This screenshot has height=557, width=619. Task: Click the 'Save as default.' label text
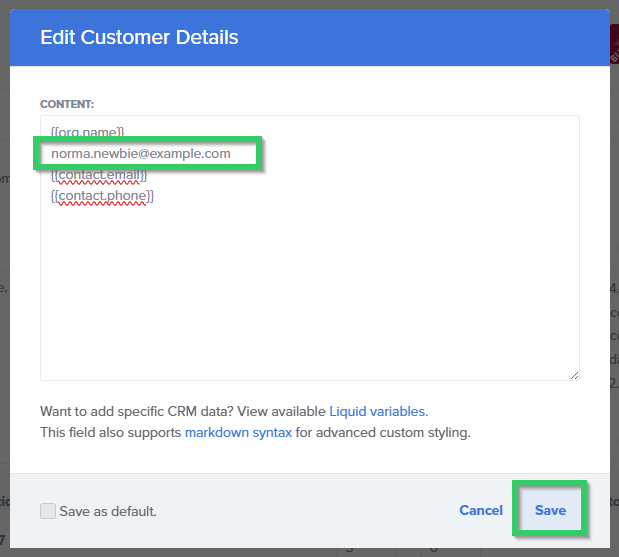(108, 511)
